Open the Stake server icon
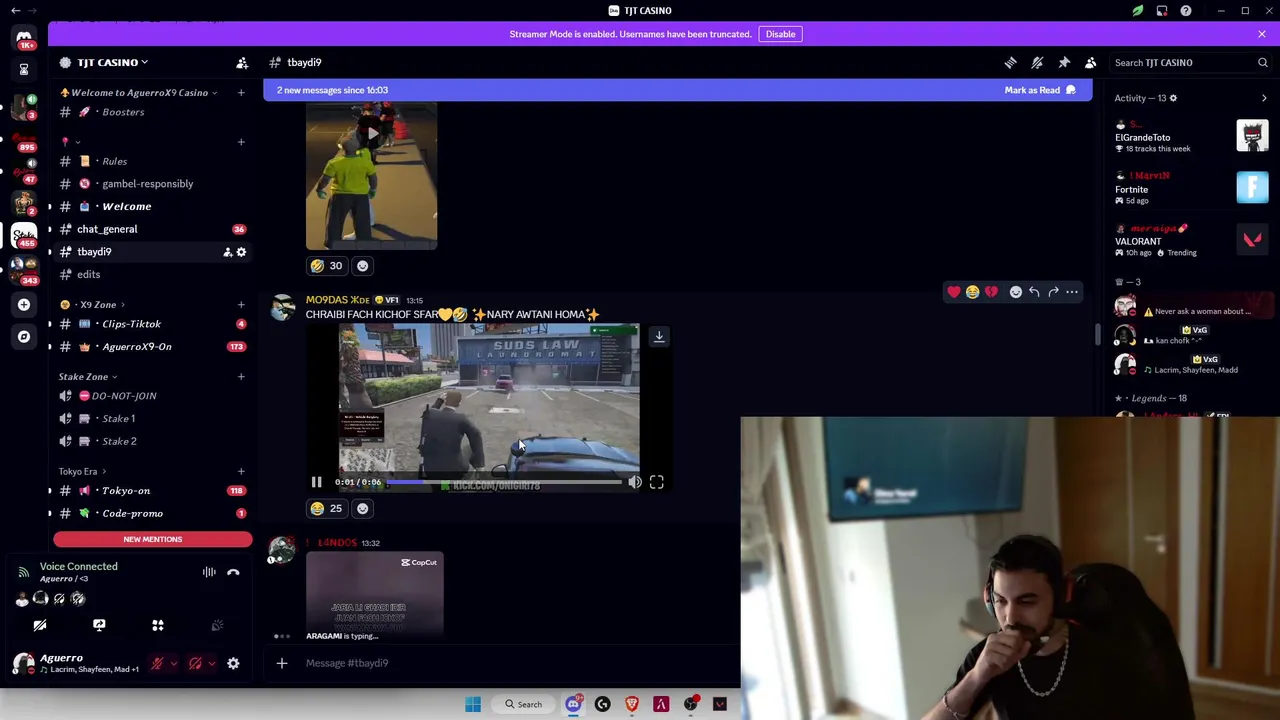 [24, 236]
